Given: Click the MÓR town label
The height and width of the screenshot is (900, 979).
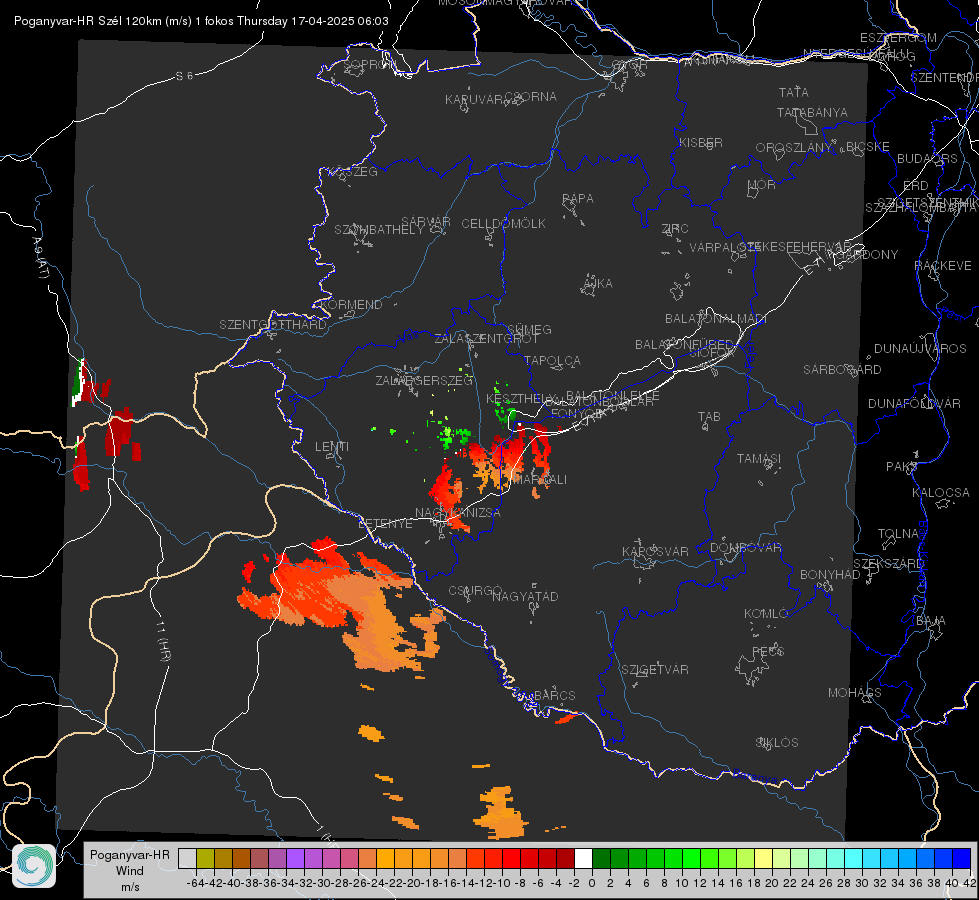Looking at the screenshot, I should pos(762,185).
